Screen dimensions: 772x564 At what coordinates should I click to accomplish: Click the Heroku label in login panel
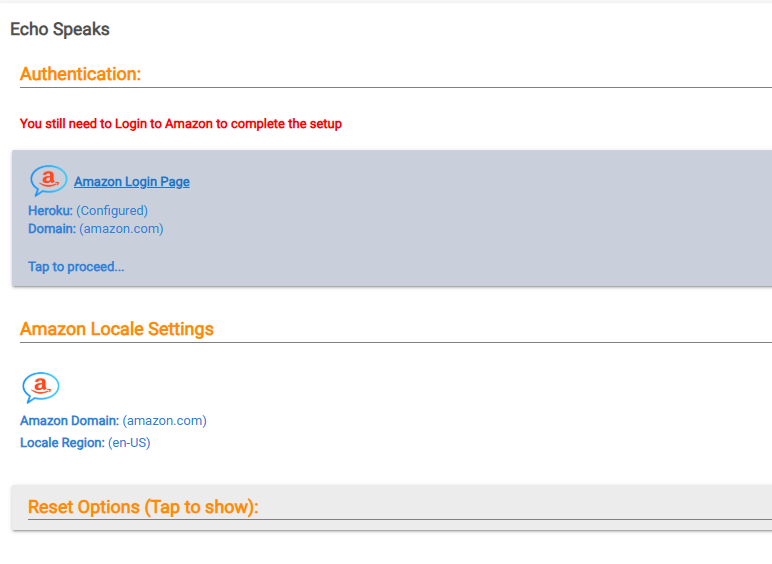coord(50,211)
